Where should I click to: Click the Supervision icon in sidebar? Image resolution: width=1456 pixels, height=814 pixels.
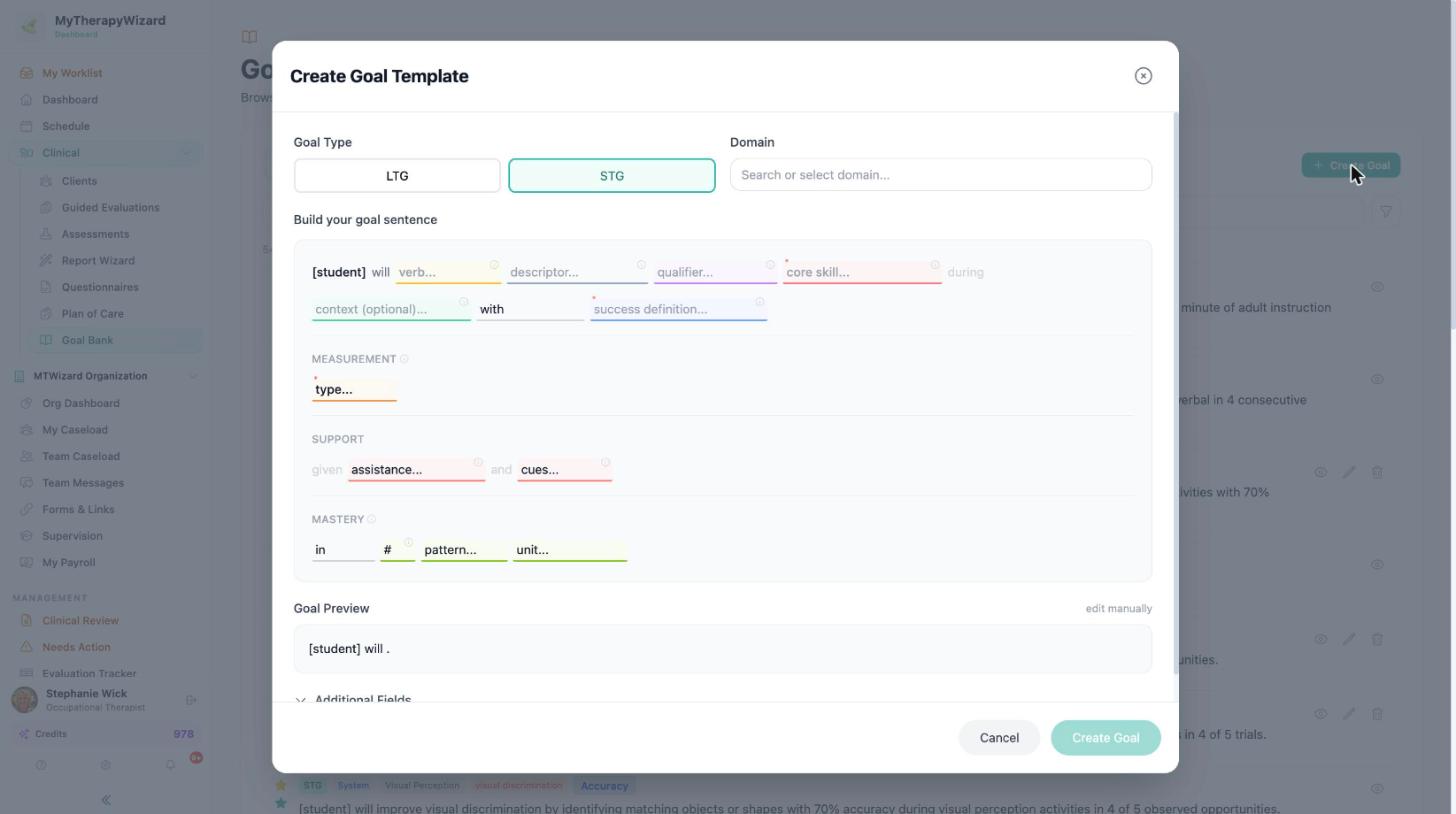pos(27,536)
